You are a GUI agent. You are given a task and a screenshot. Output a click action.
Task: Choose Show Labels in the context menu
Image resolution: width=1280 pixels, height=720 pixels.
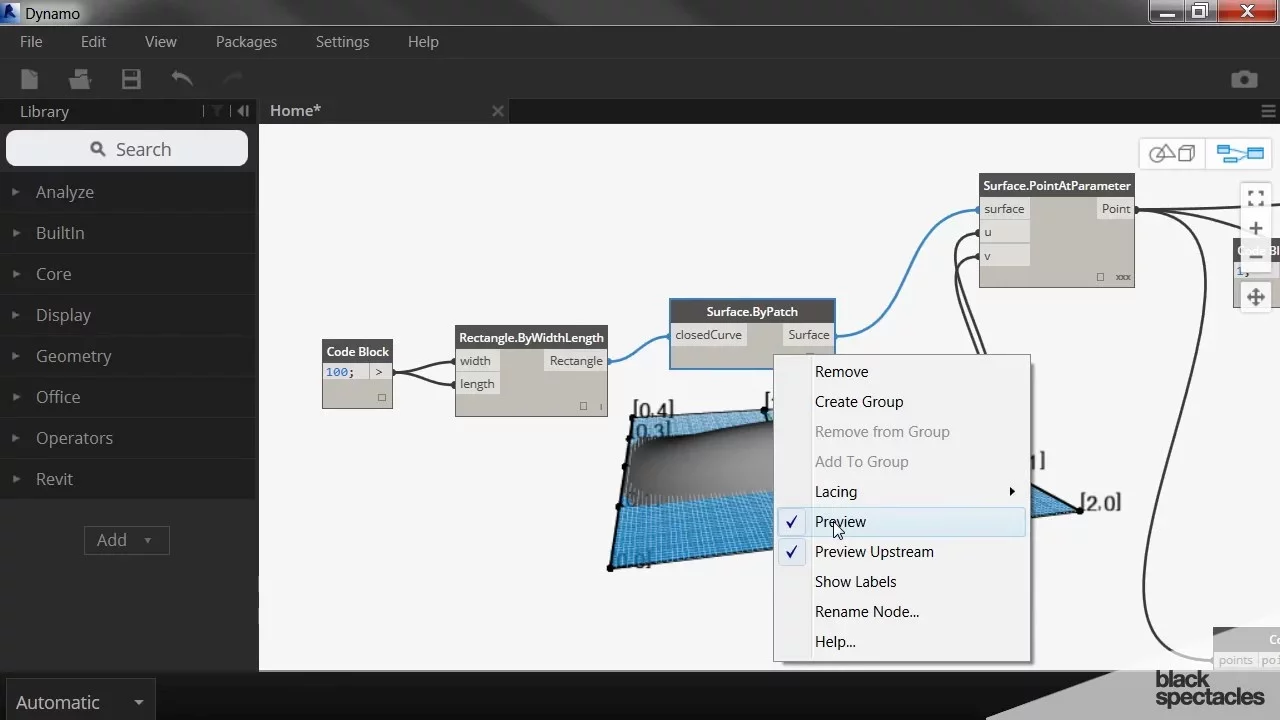tap(901, 581)
